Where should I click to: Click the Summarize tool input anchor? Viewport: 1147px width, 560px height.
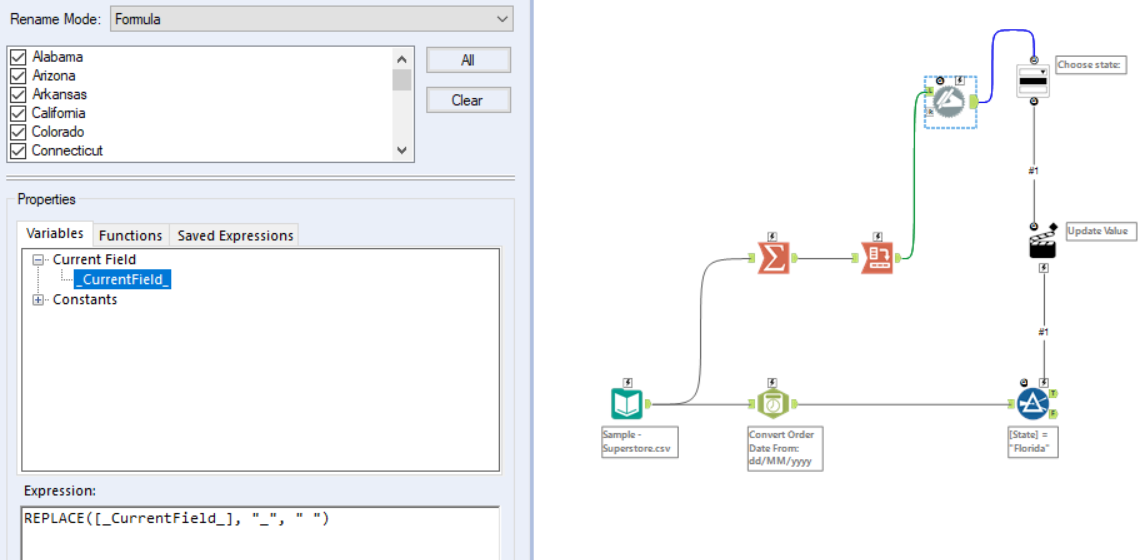click(x=752, y=257)
